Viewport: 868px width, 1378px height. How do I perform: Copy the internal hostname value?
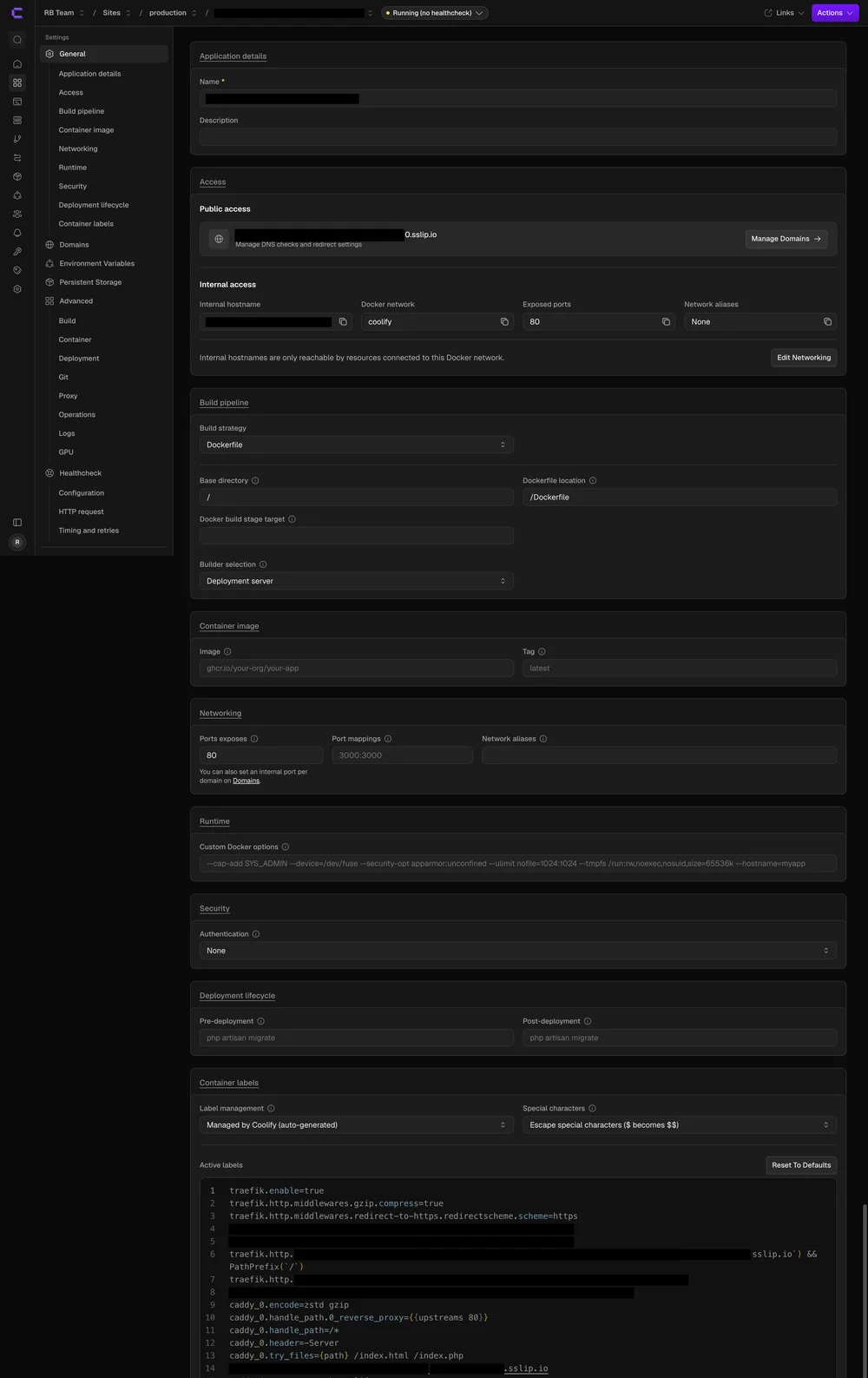click(x=343, y=322)
